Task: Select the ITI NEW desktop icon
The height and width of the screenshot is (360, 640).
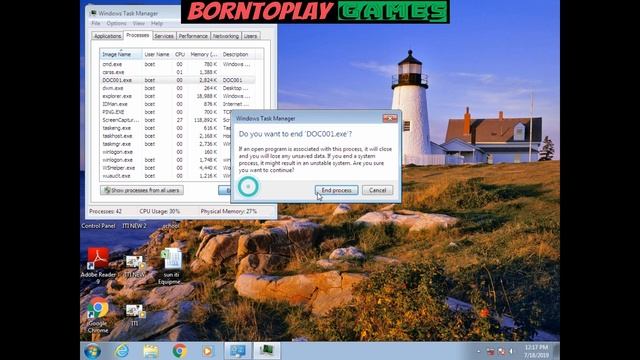Action: pos(134,267)
